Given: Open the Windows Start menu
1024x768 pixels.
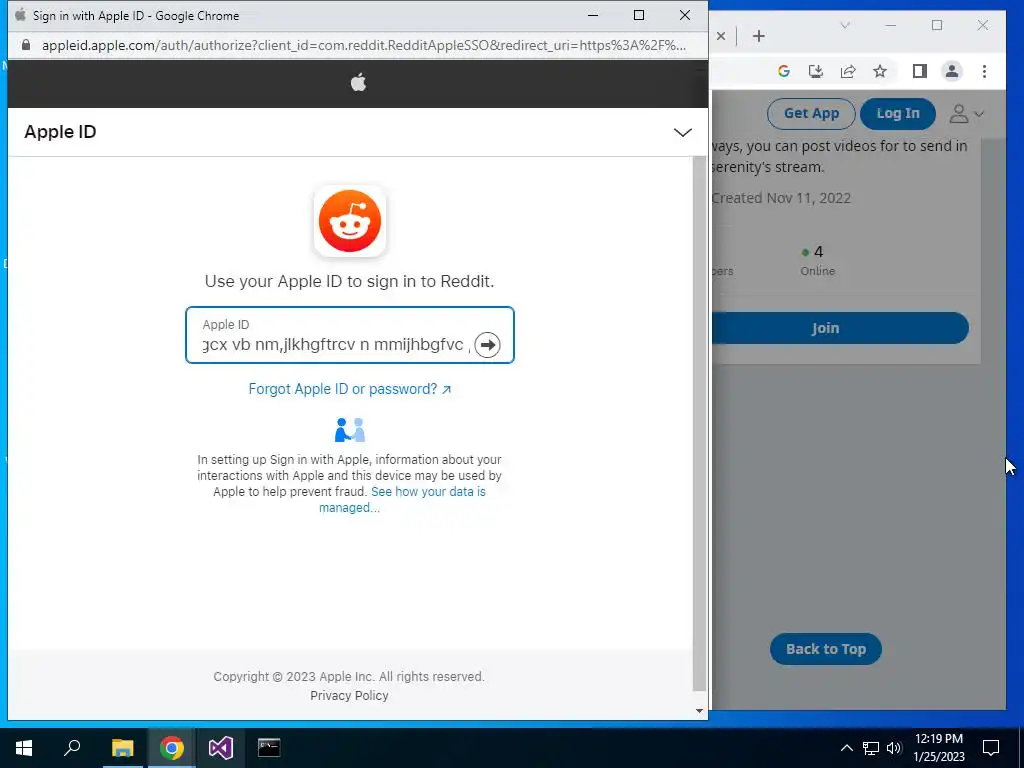Looking at the screenshot, I should tap(24, 748).
